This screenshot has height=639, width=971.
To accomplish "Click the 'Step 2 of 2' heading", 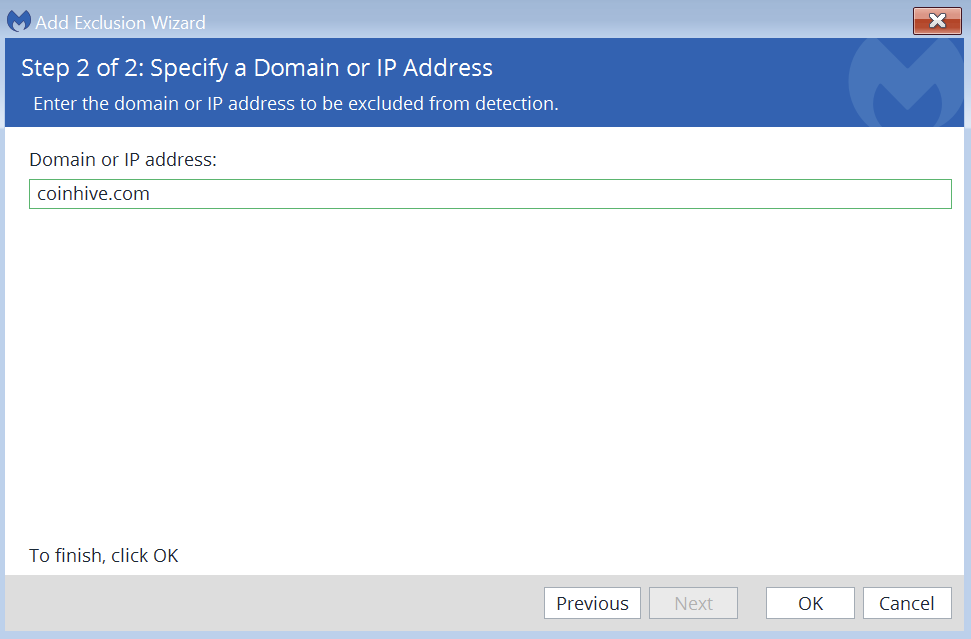I will click(256, 68).
